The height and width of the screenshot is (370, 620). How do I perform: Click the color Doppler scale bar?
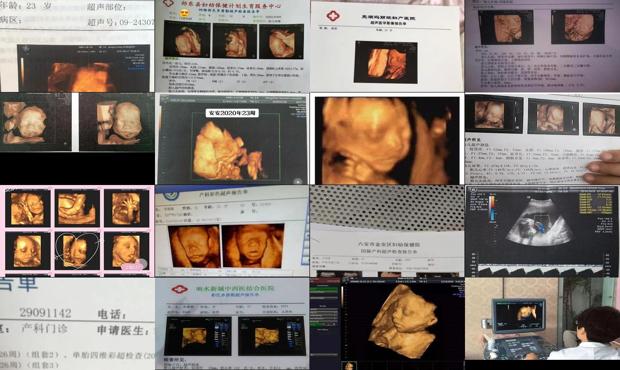coord(492,207)
